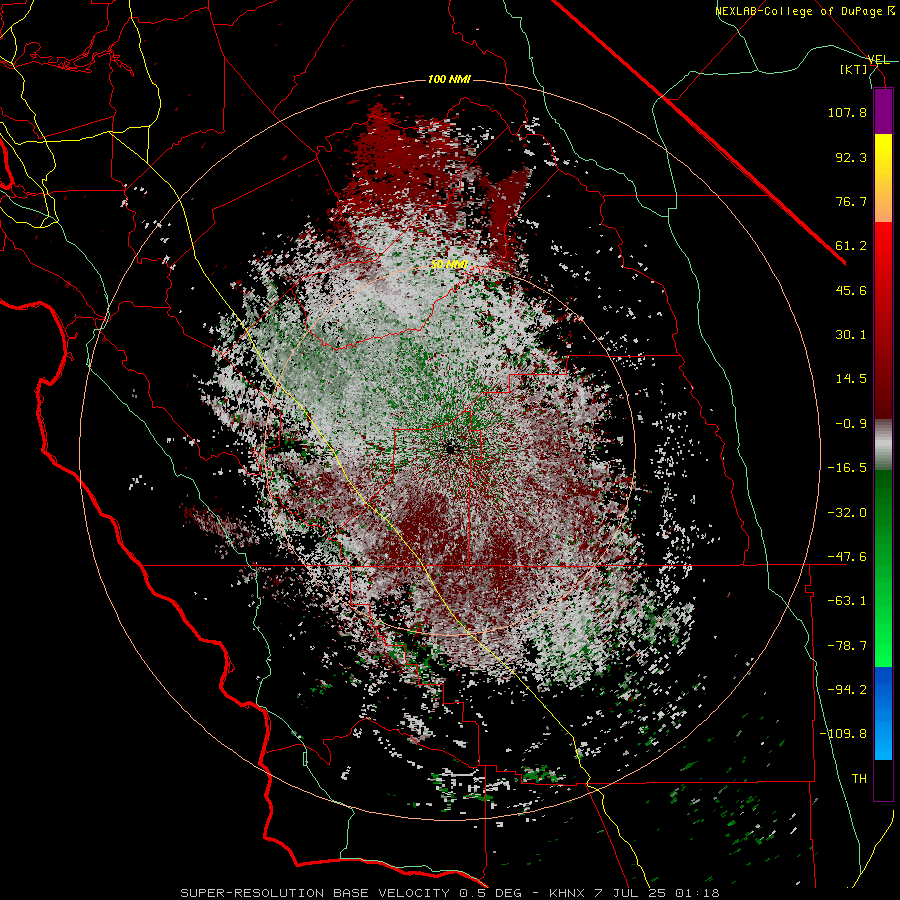Select the 92.3 scale value
The image size is (900, 900).
click(851, 157)
